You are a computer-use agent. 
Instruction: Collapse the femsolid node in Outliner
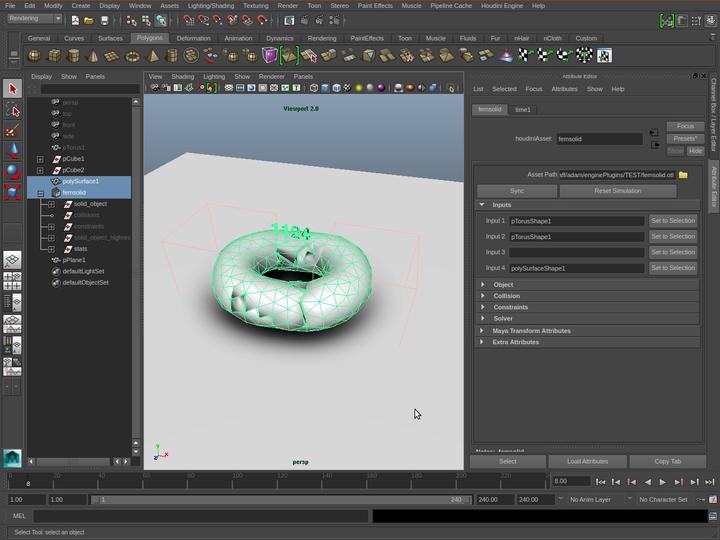point(40,193)
